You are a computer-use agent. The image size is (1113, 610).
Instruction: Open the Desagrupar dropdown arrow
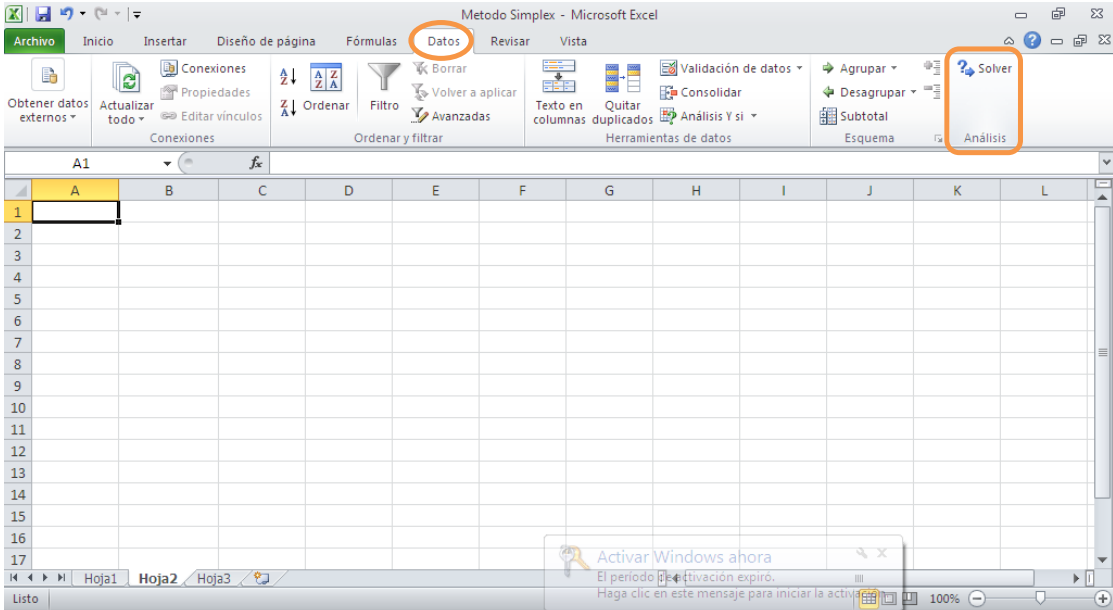pyautogui.click(x=914, y=92)
